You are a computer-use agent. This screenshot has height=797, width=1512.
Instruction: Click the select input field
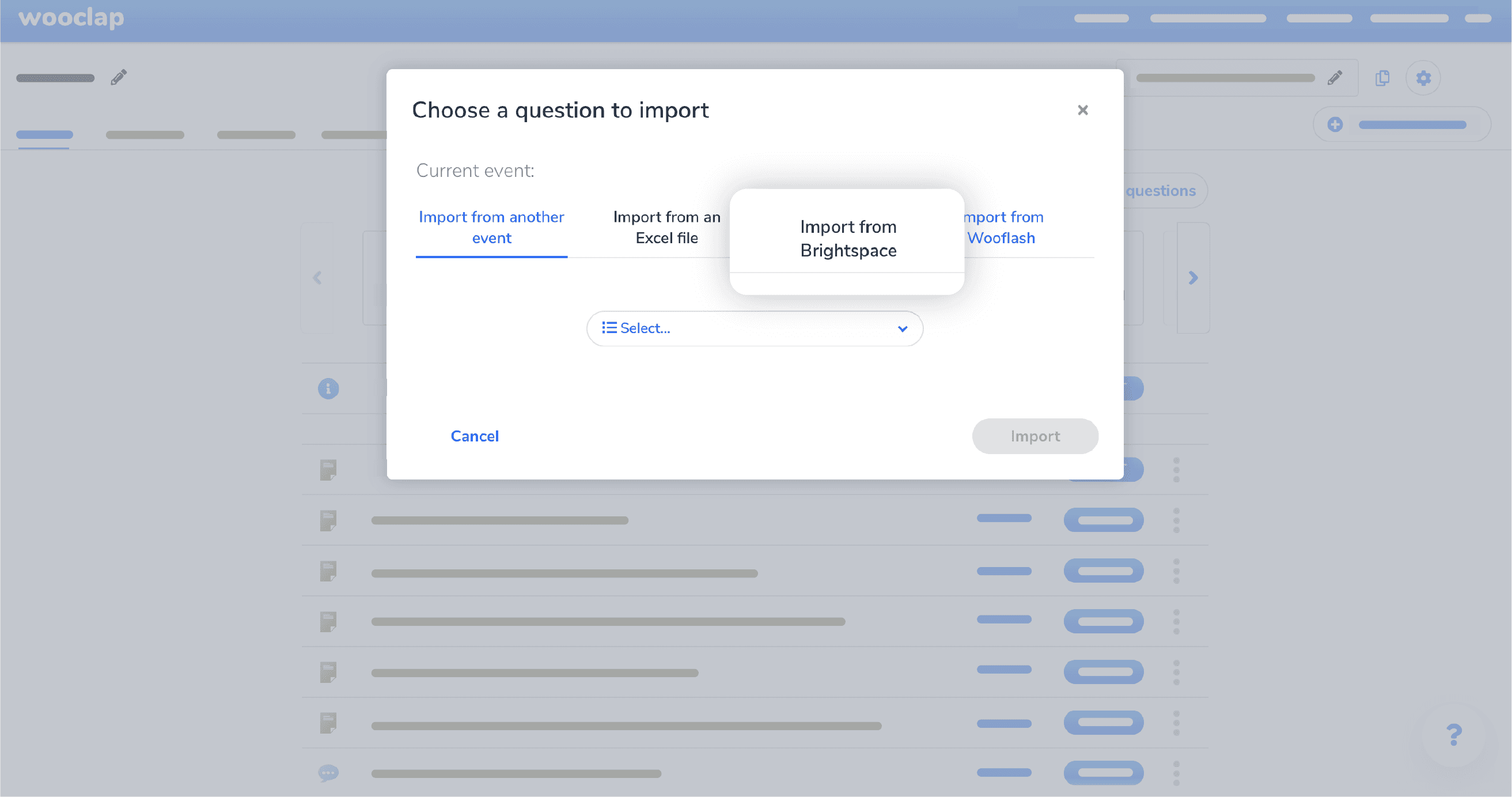point(754,328)
